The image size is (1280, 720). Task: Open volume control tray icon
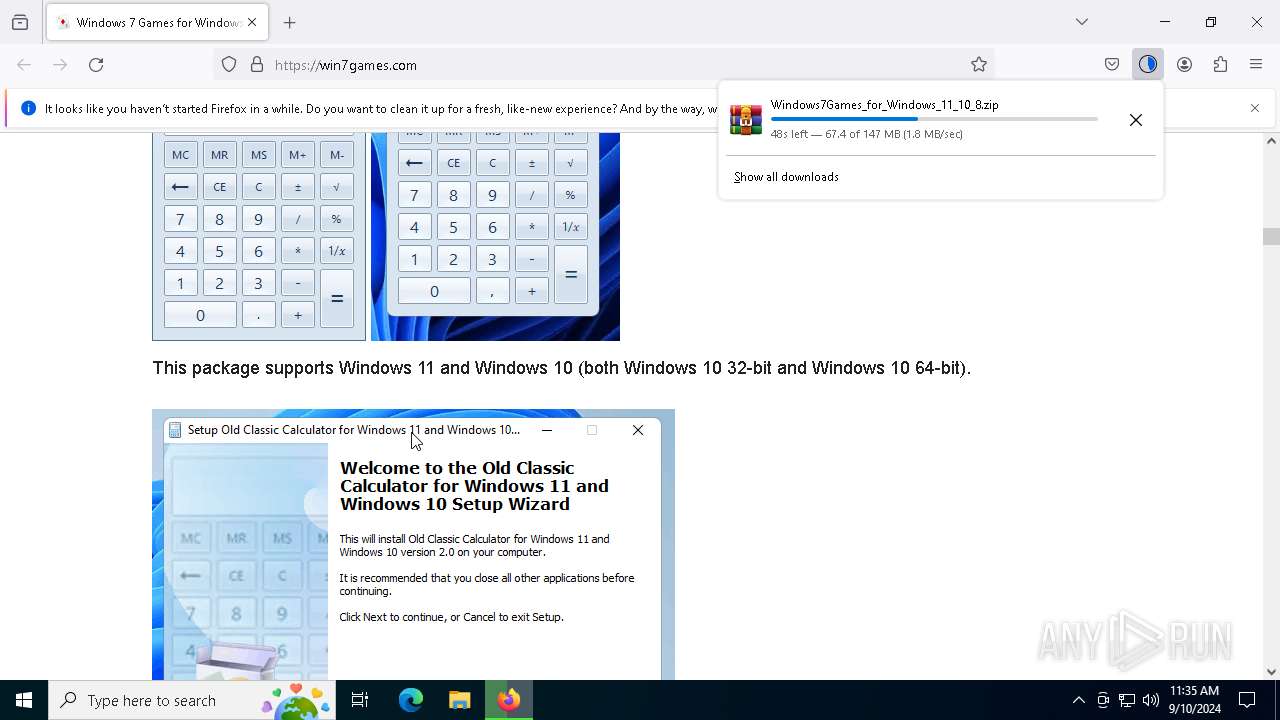(1151, 700)
